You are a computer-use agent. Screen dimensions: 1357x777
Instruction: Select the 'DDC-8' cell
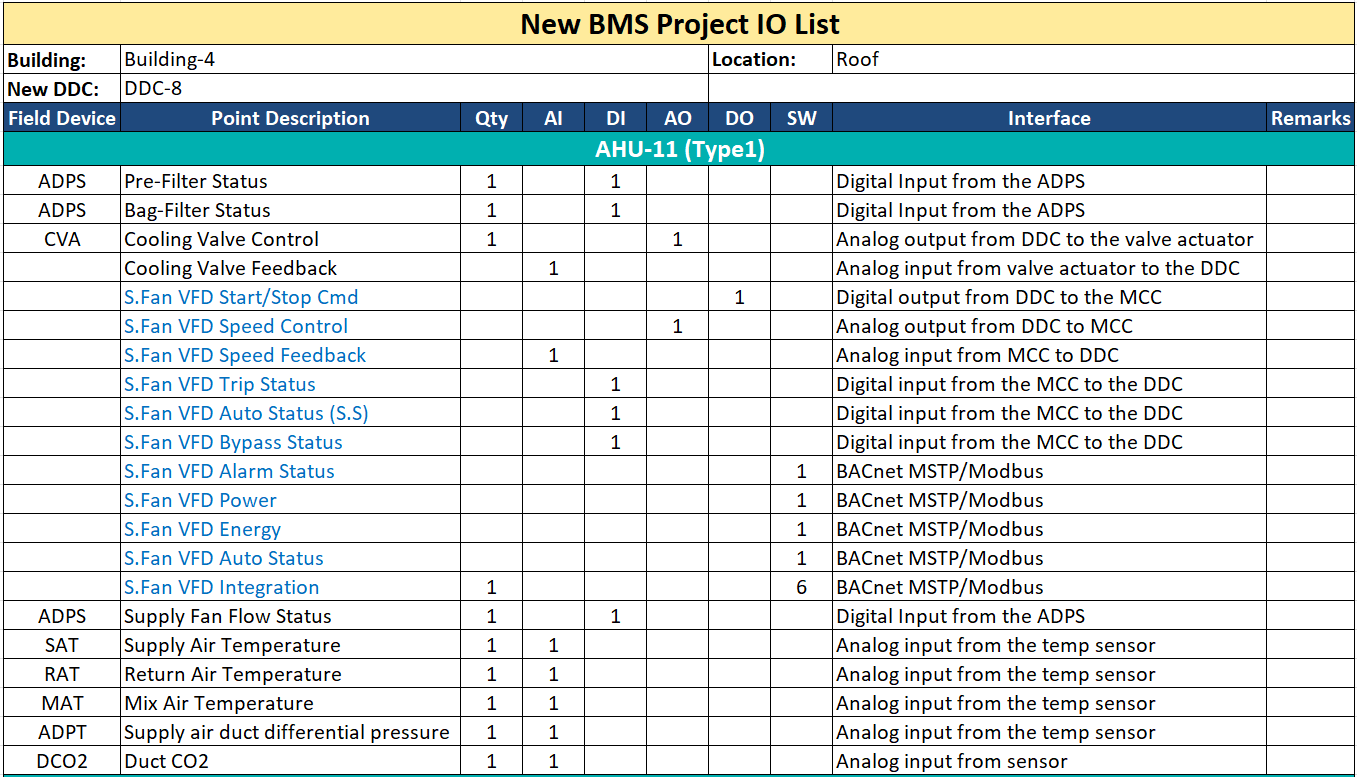tap(414, 88)
